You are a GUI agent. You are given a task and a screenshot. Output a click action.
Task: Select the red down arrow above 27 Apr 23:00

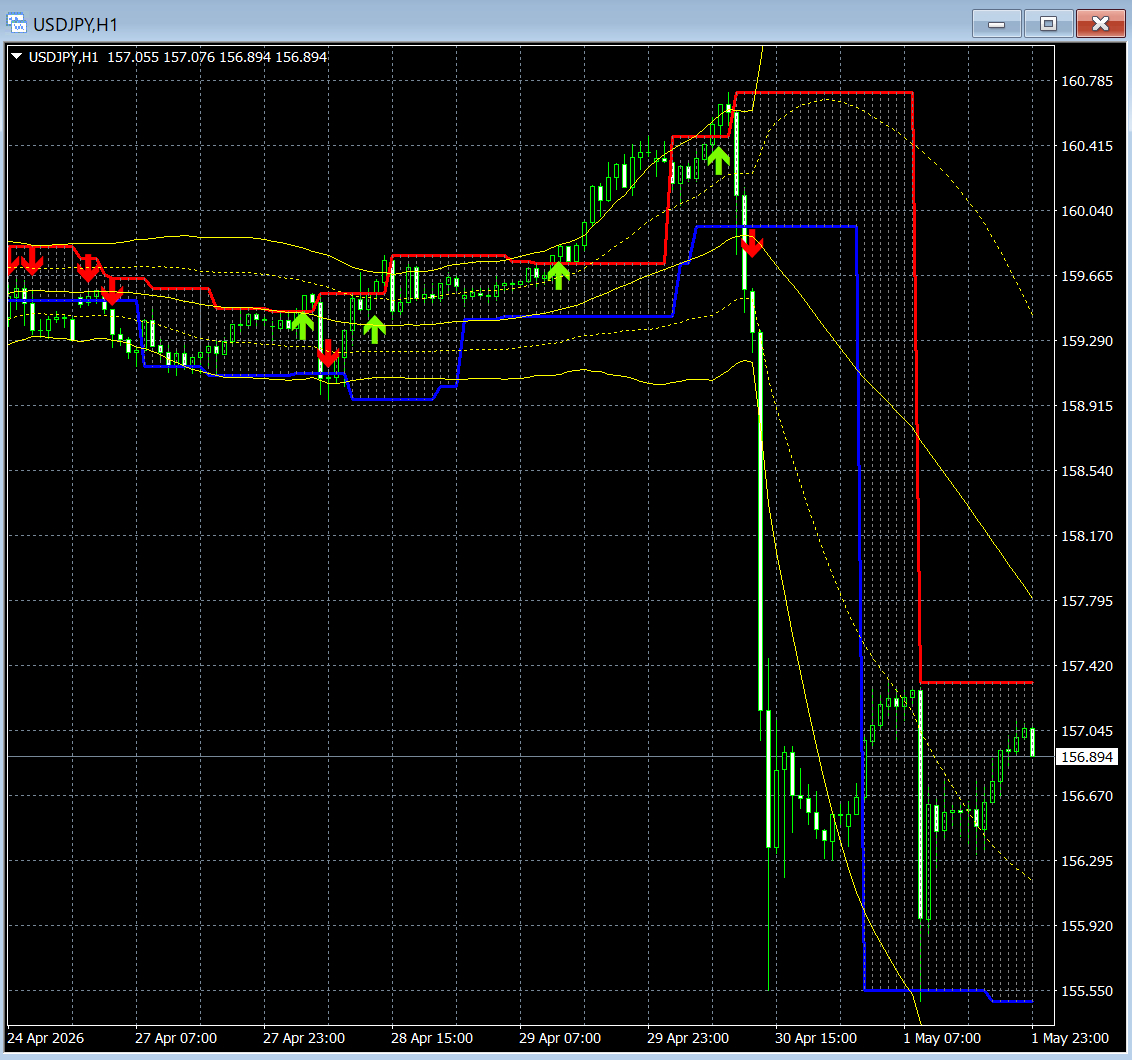click(x=328, y=354)
